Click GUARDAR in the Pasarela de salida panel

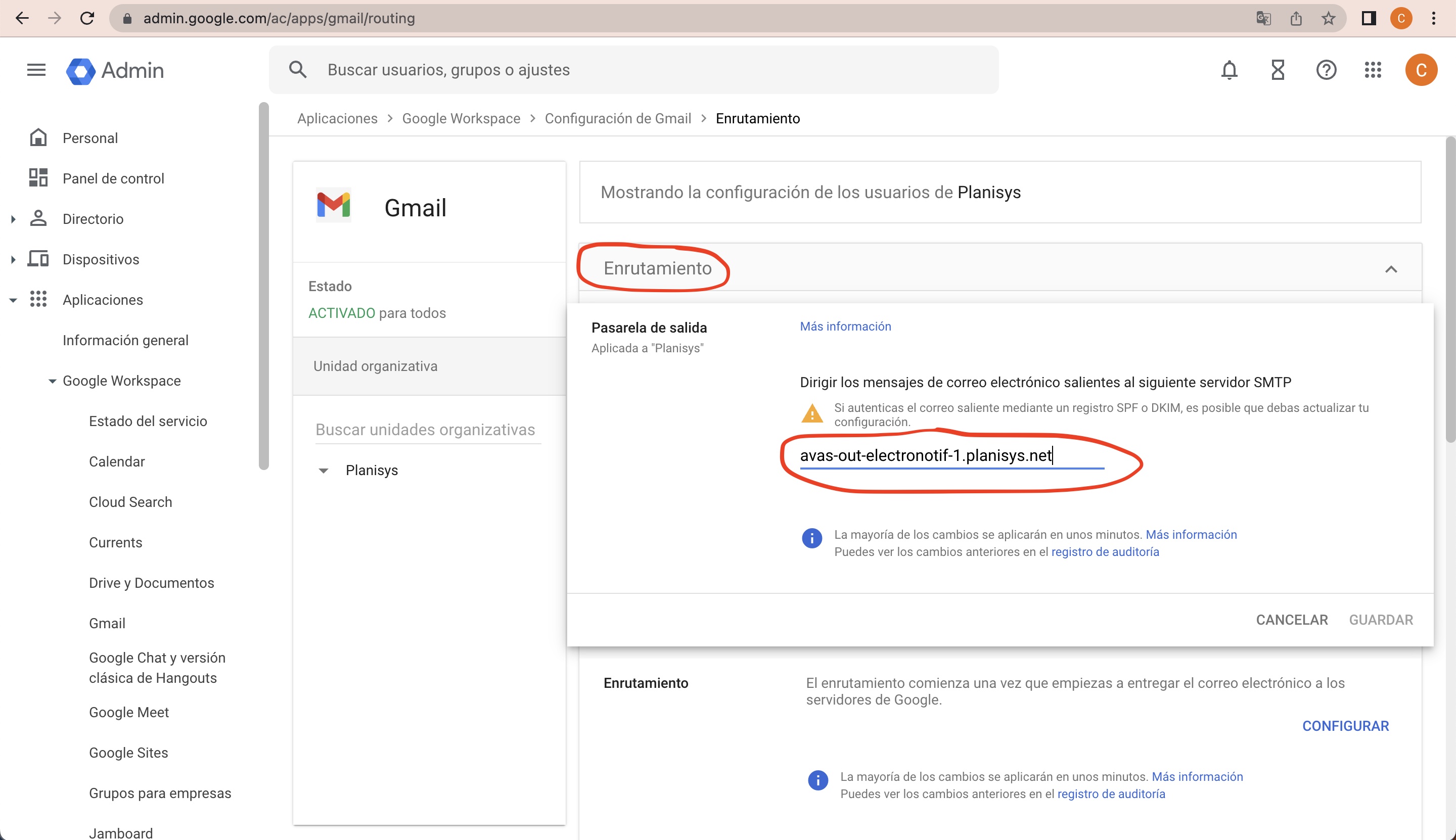click(1380, 620)
